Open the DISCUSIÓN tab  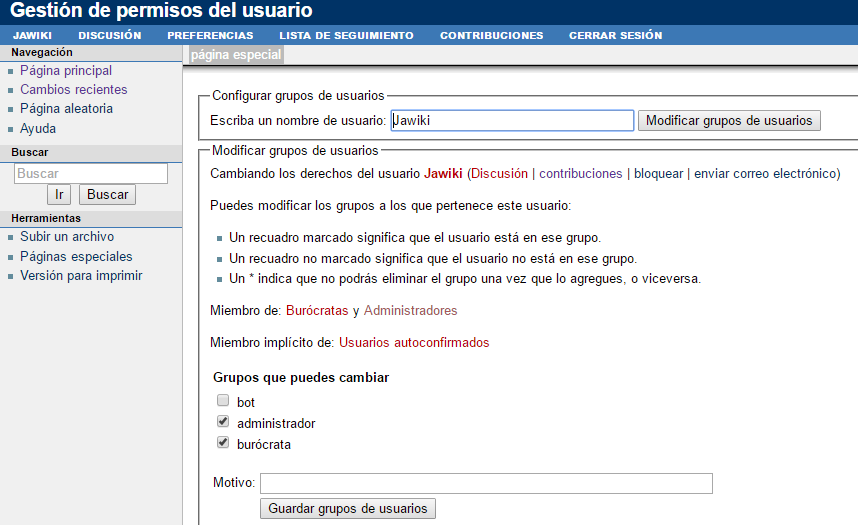(109, 35)
